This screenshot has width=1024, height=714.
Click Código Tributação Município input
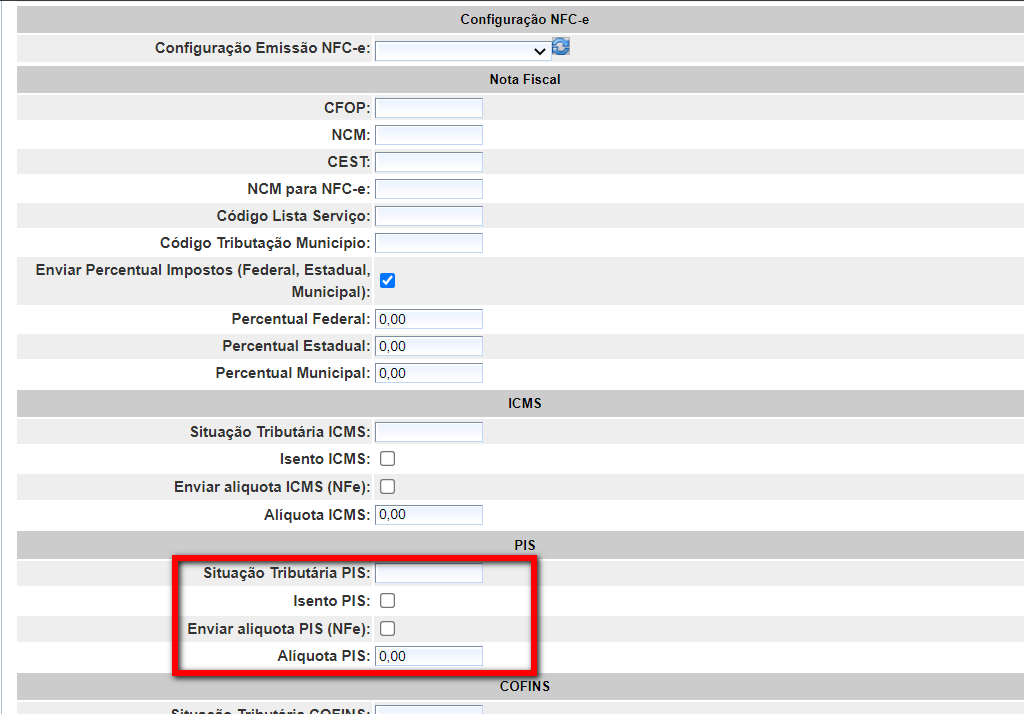428,243
